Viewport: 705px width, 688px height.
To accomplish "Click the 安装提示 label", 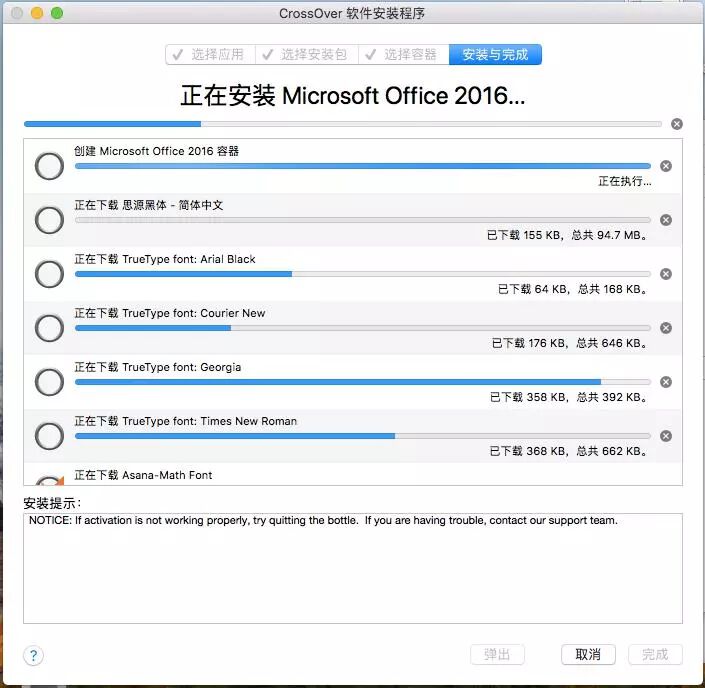I will pos(52,503).
